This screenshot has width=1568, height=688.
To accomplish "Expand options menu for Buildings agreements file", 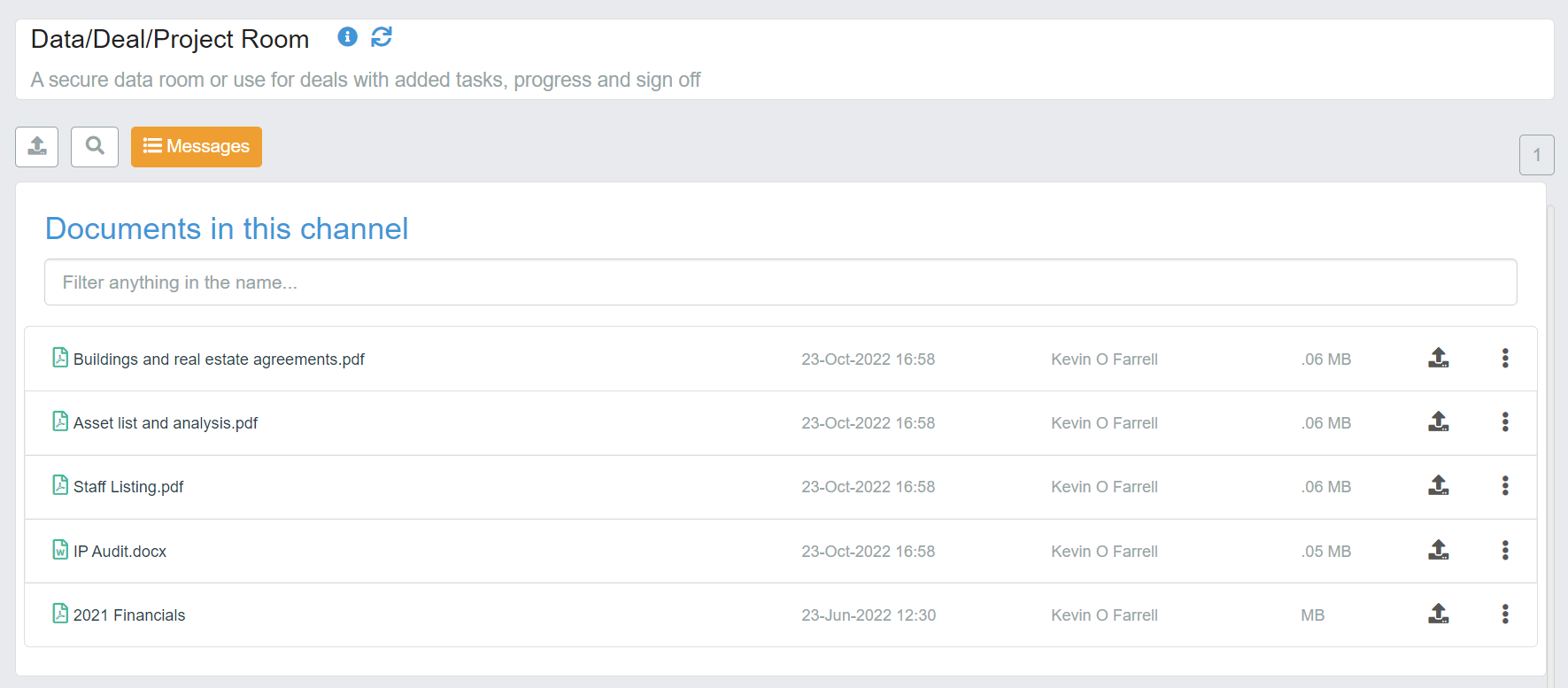I will [x=1504, y=358].
